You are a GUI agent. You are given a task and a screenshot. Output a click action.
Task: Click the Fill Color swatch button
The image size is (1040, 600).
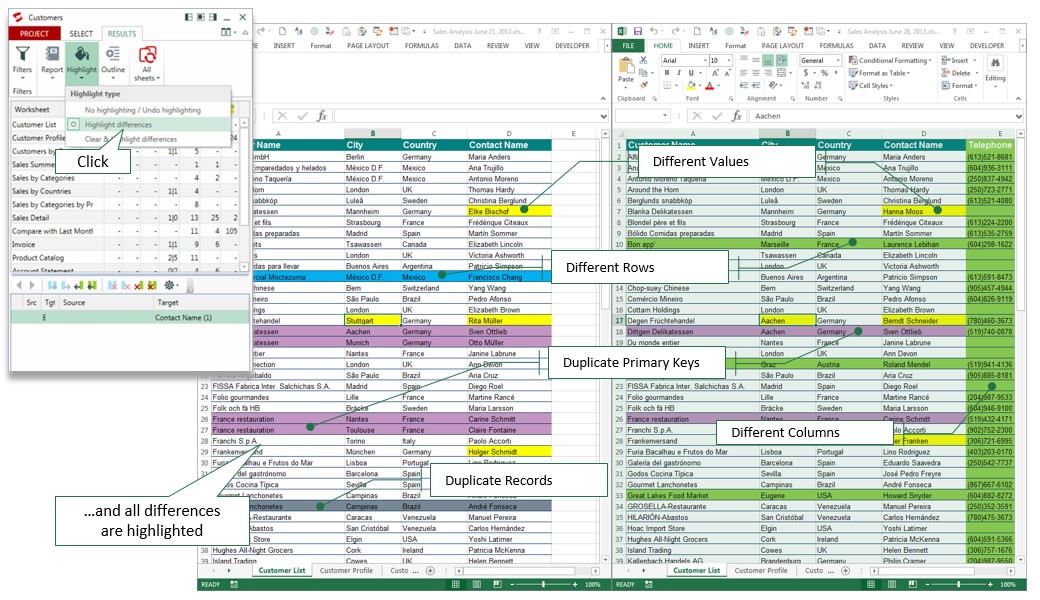click(692, 86)
